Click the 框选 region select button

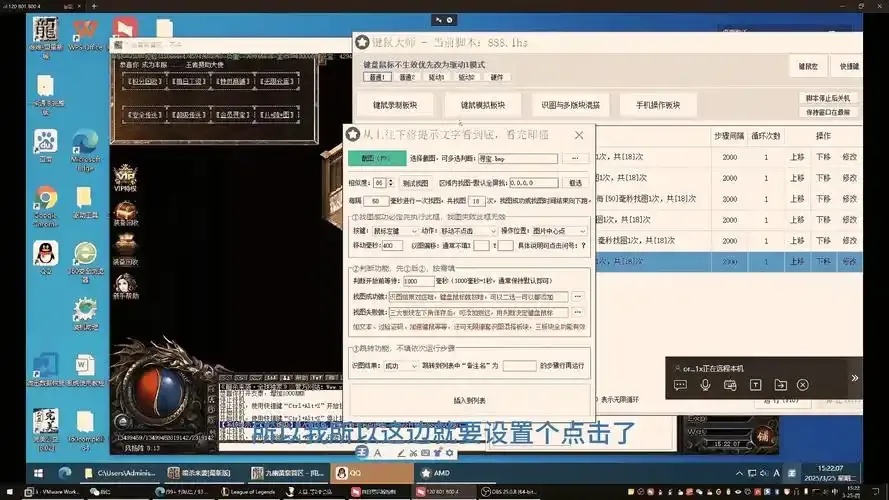(575, 183)
